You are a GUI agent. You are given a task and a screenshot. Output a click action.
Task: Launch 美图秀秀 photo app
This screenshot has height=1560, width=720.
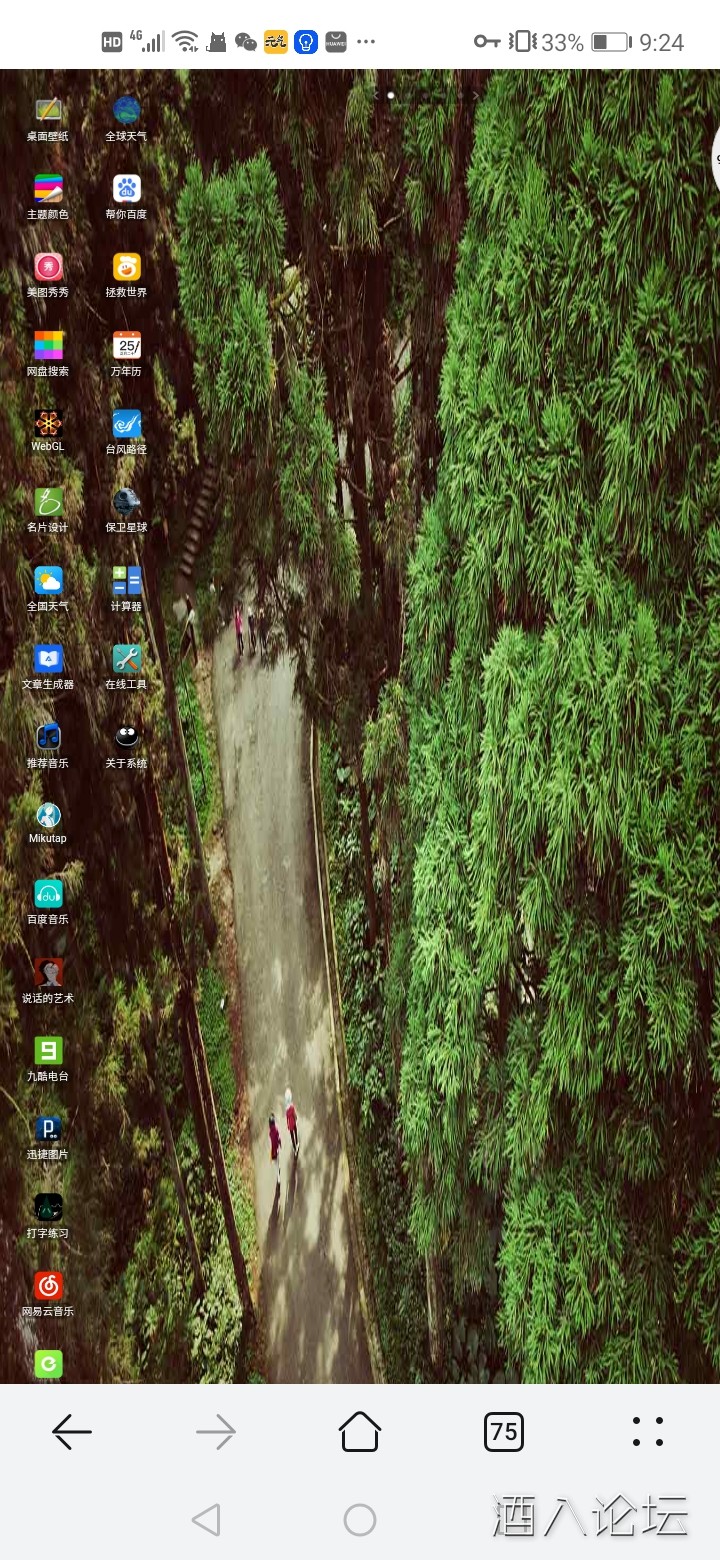tap(48, 267)
